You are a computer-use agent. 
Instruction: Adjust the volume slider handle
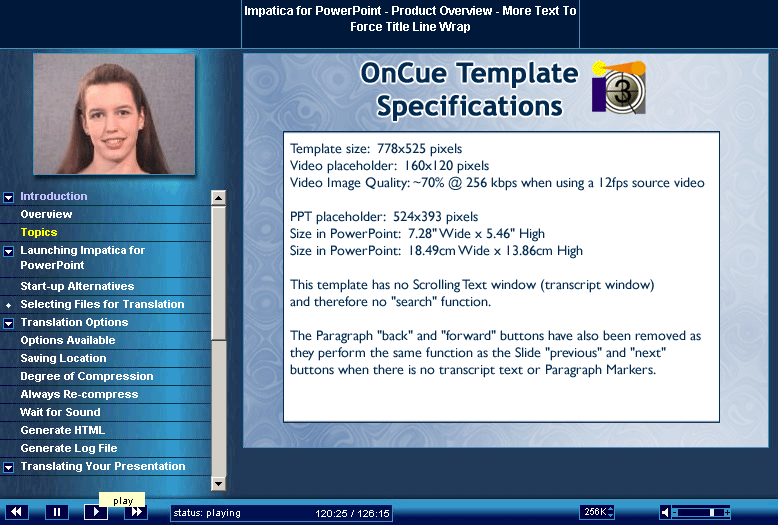tap(712, 512)
